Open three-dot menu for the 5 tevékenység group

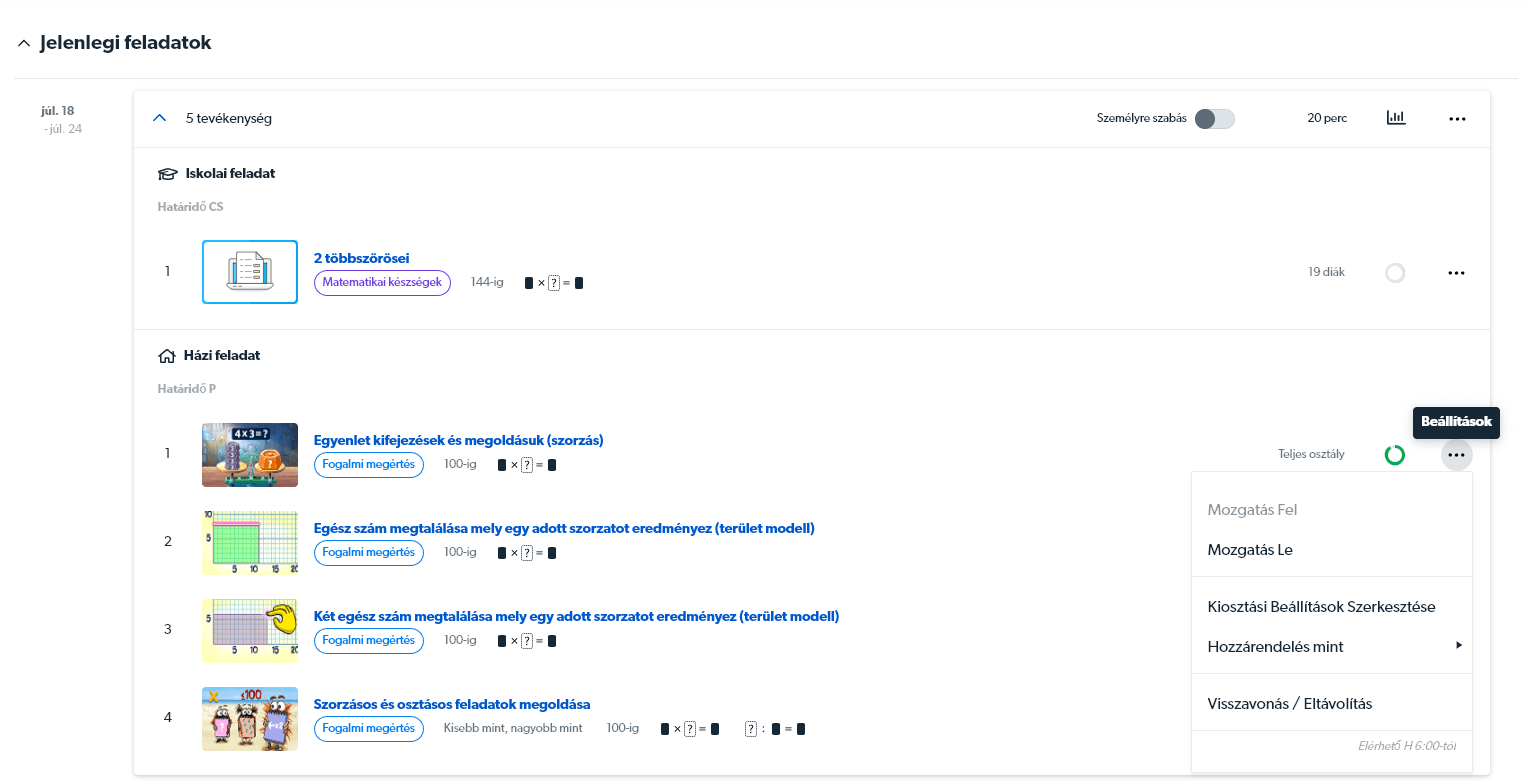pyautogui.click(x=1457, y=119)
